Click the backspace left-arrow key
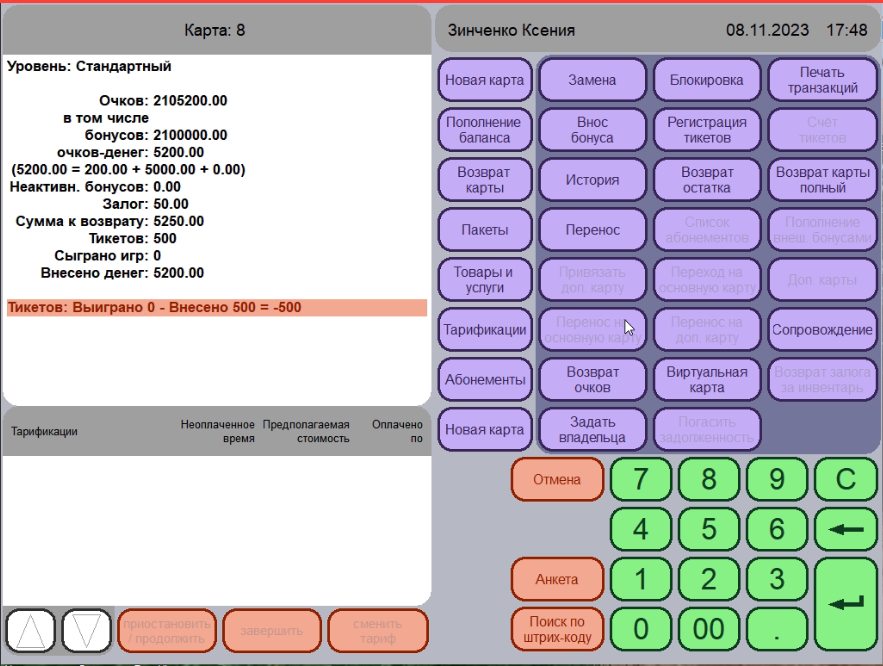Image resolution: width=883 pixels, height=666 pixels. (x=845, y=529)
